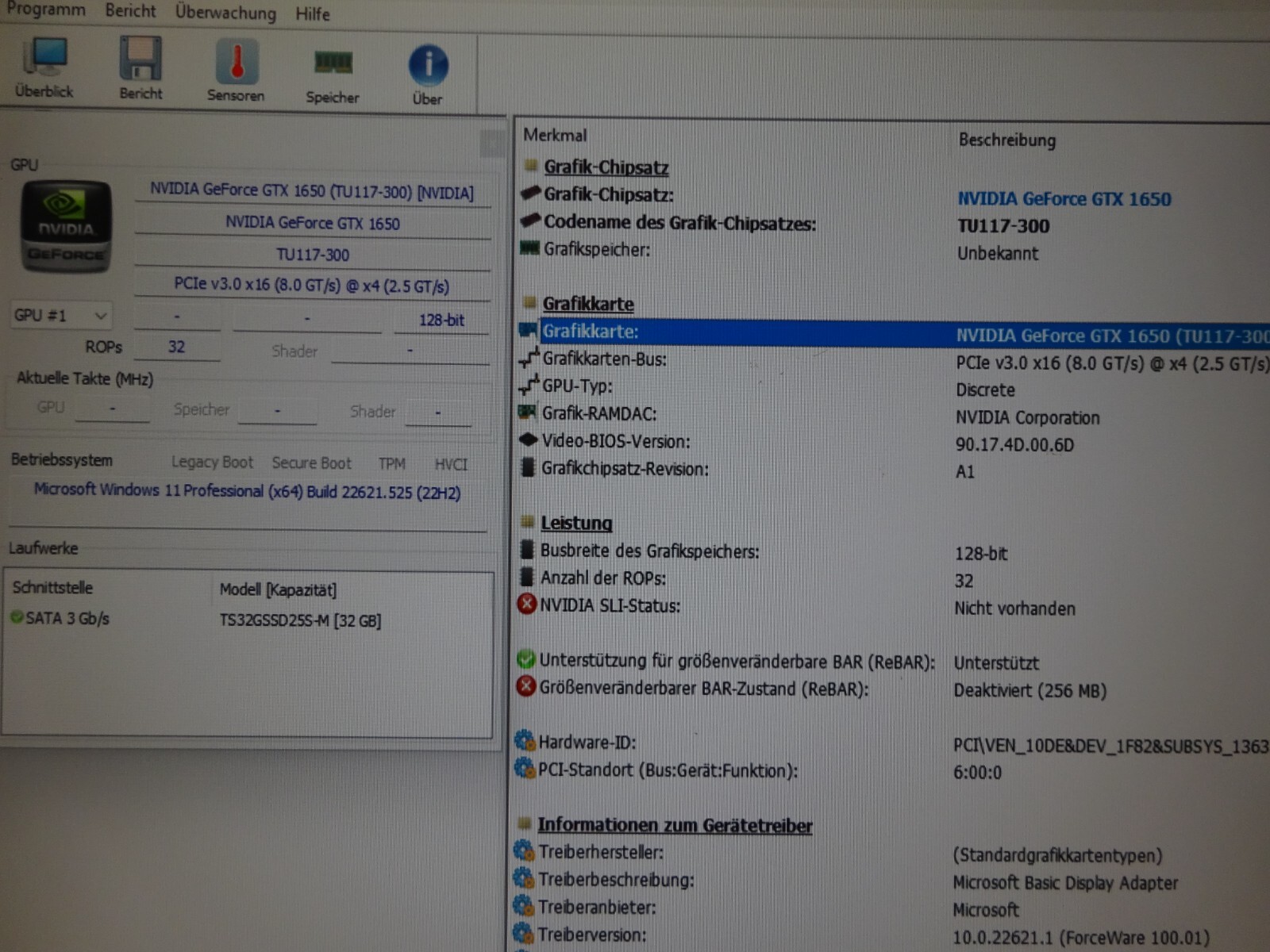
Task: Click the Treiberhersteller gear icon
Action: point(524,851)
